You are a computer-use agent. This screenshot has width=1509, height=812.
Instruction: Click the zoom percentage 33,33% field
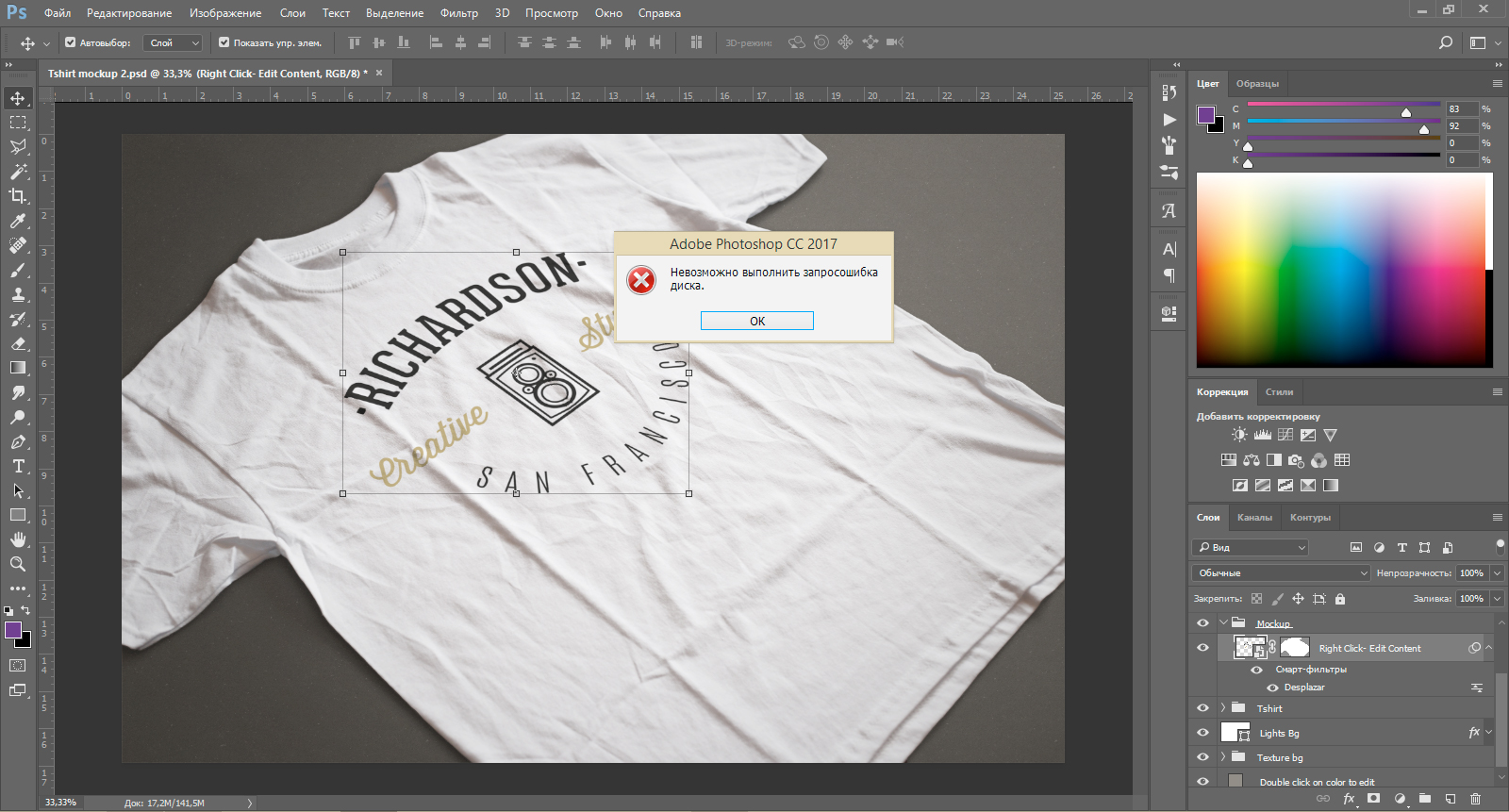tap(60, 803)
